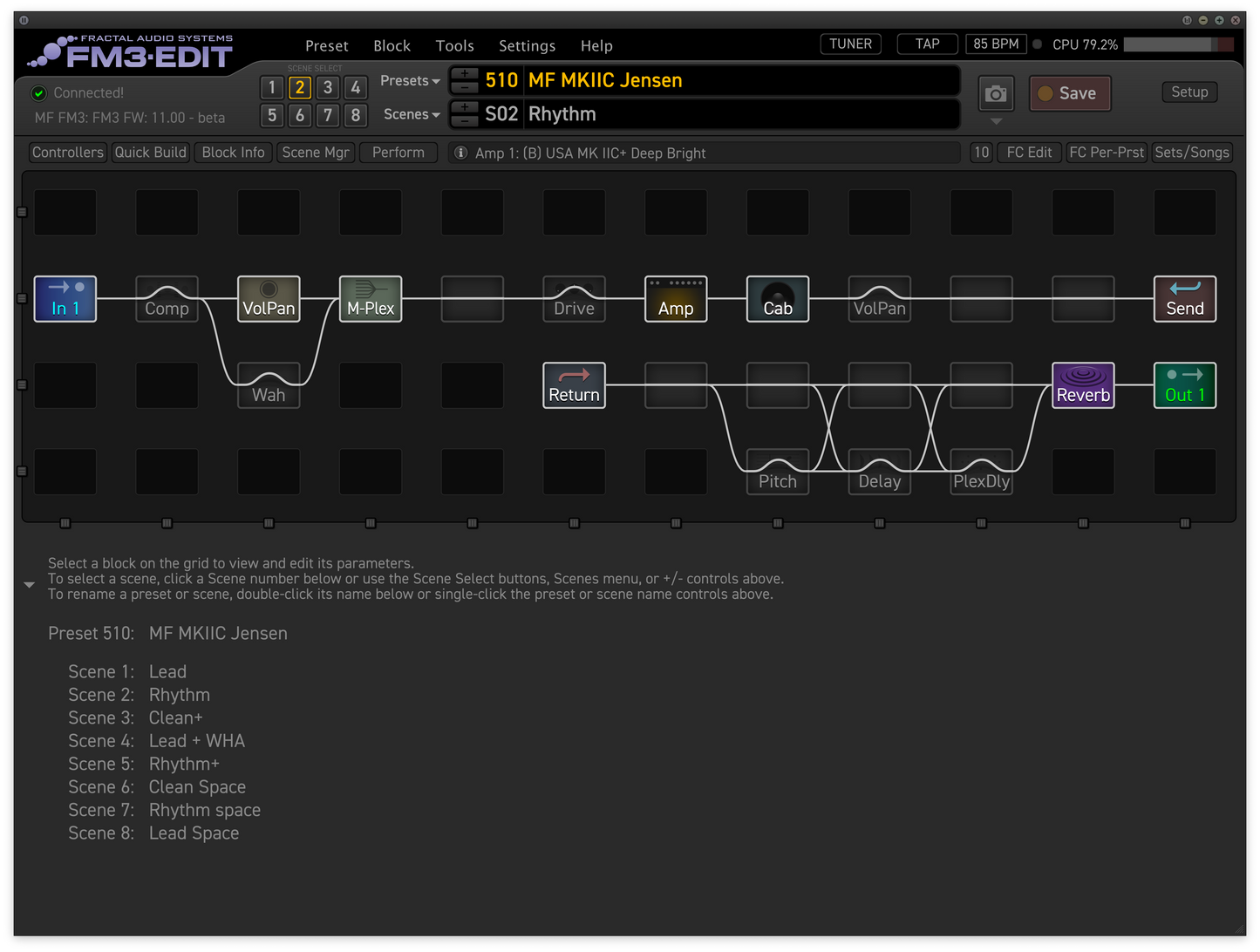Click the Block Info icon beside amp name
Screen dimensions: 1260x952
461,153
